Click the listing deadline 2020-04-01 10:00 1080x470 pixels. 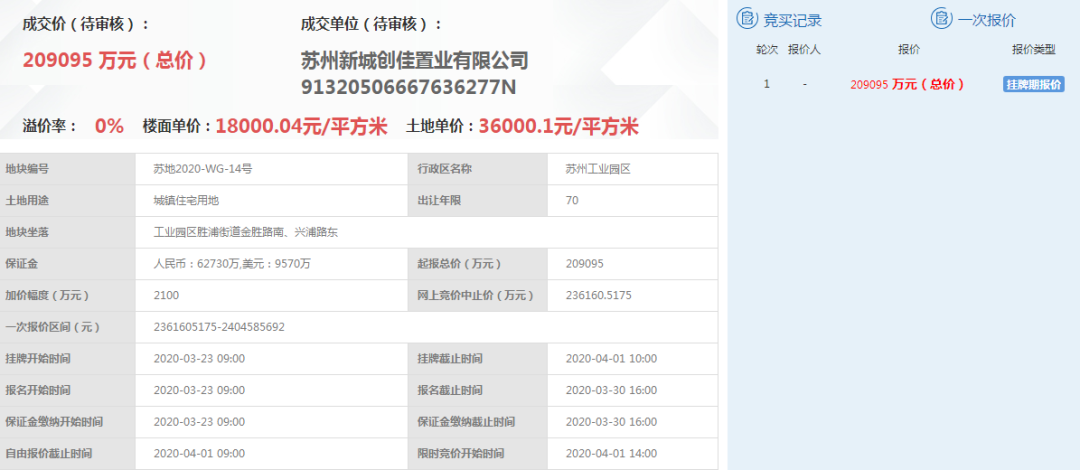coord(611,359)
